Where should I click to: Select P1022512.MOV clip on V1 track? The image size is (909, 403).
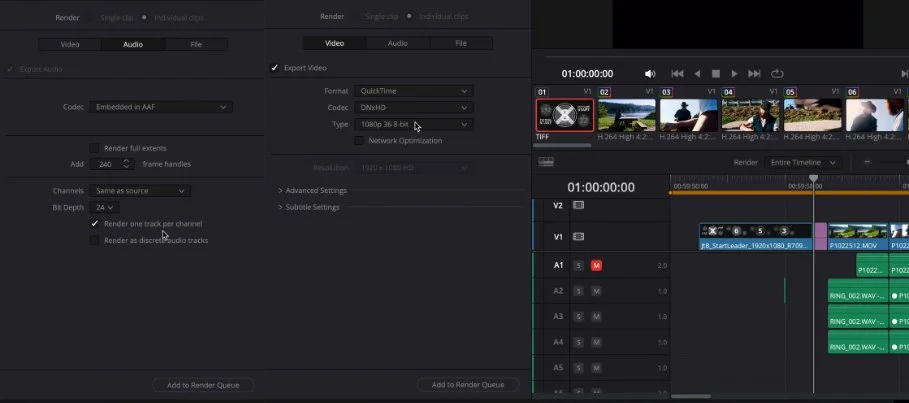tap(858, 237)
